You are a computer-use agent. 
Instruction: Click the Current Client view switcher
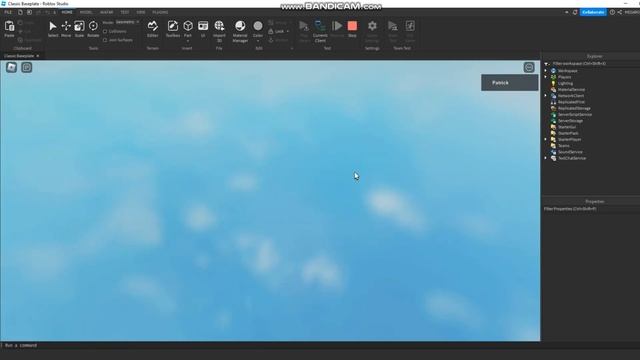[x=320, y=26]
